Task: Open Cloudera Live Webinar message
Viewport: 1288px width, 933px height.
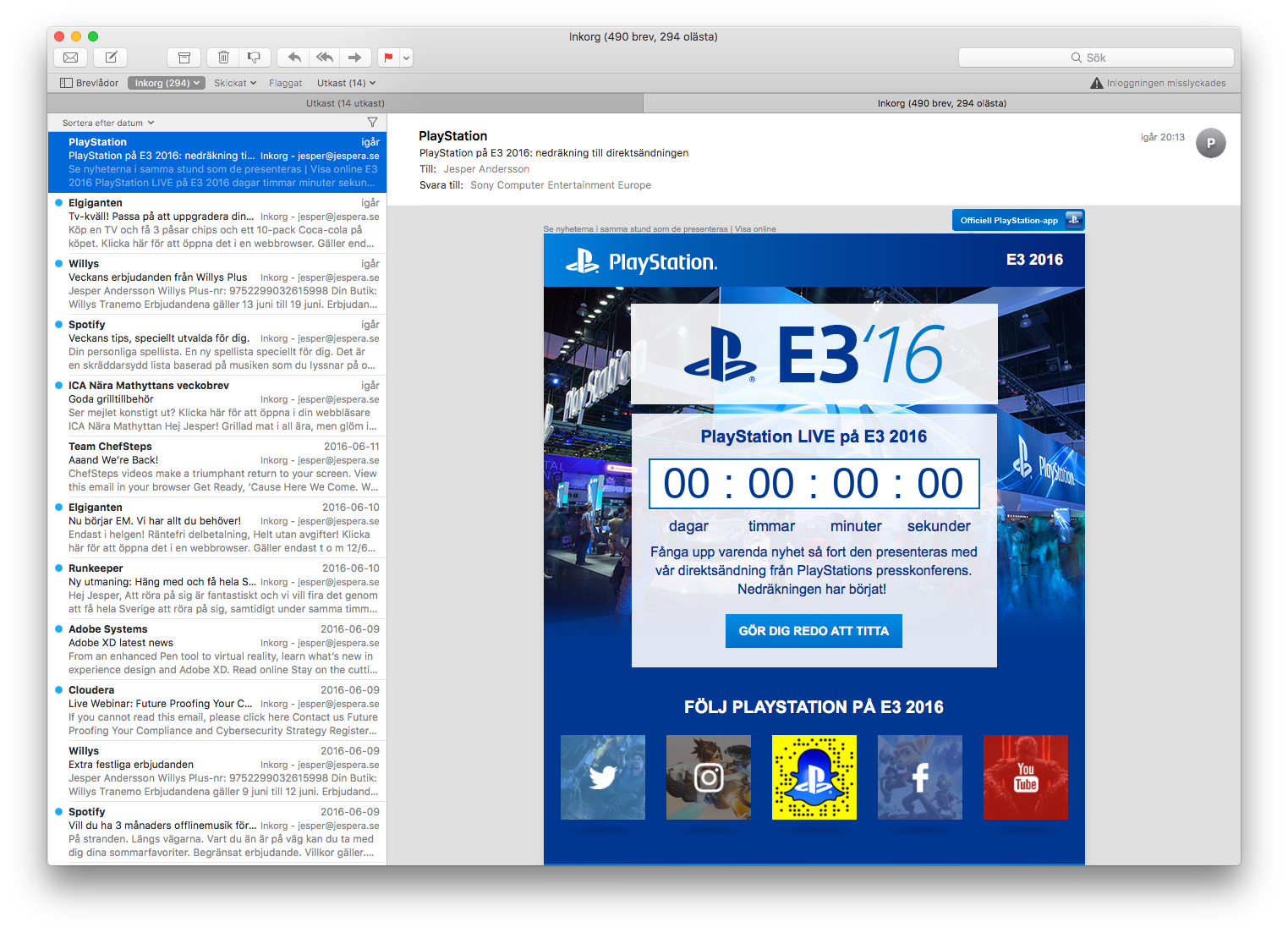Action: (x=217, y=711)
